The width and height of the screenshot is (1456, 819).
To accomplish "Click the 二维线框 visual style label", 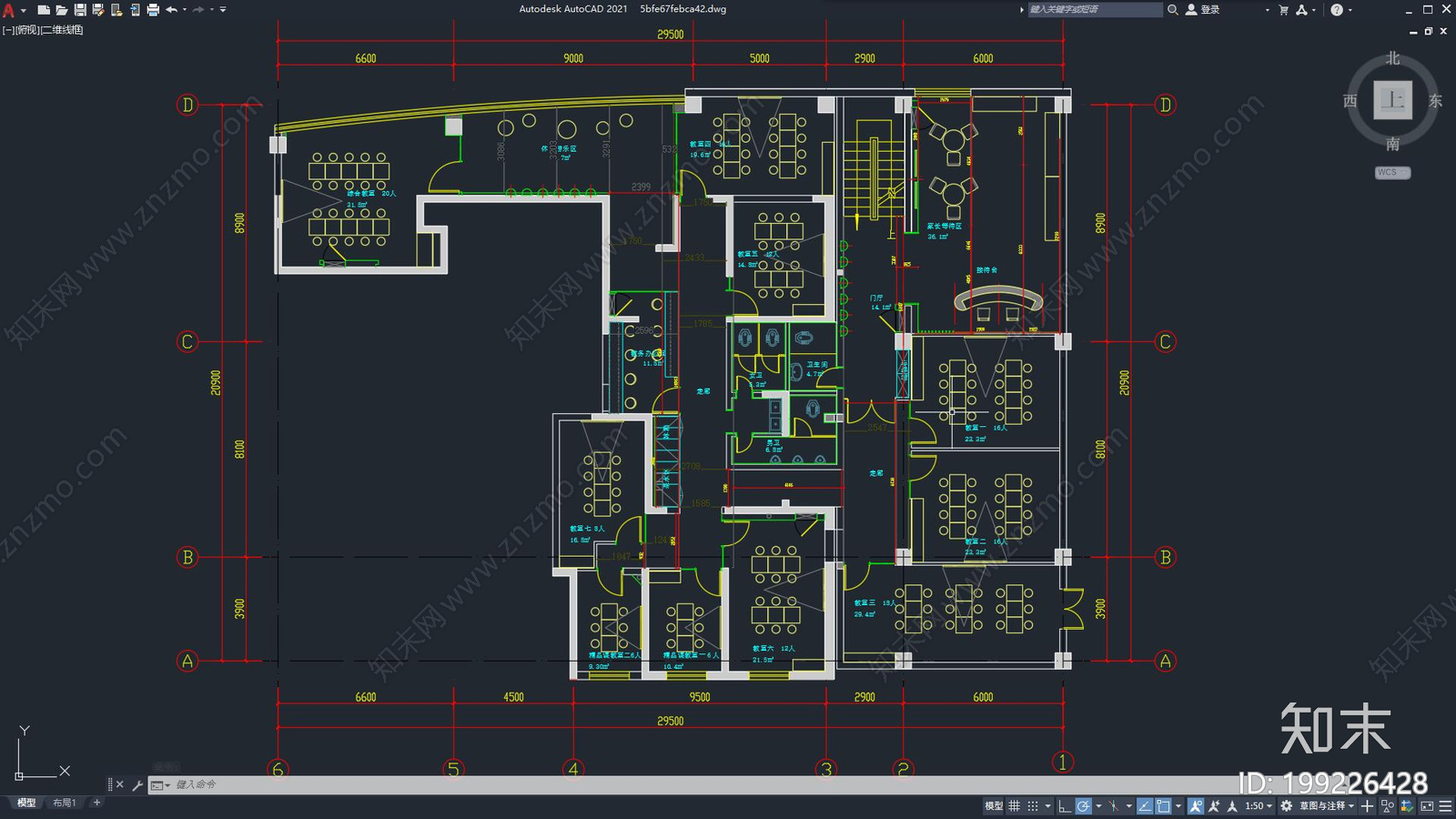I will pyautogui.click(x=63, y=30).
